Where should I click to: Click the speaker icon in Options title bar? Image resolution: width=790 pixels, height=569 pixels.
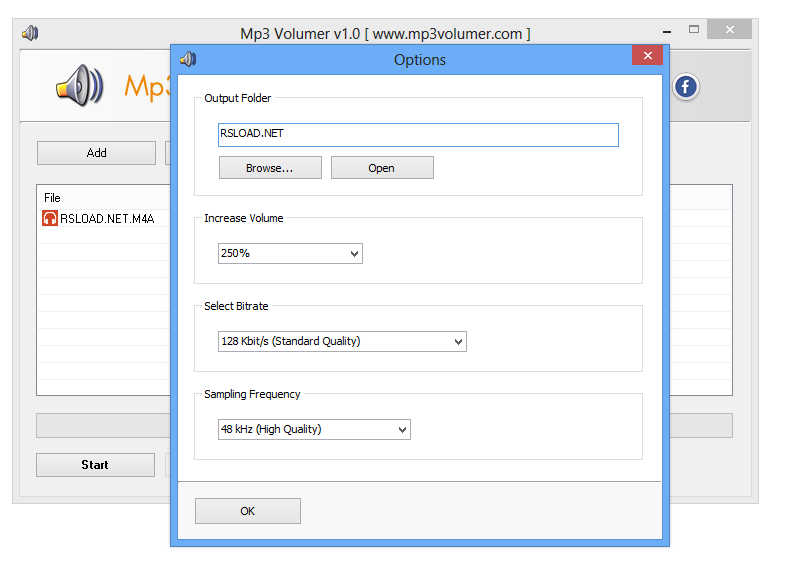pyautogui.click(x=188, y=59)
